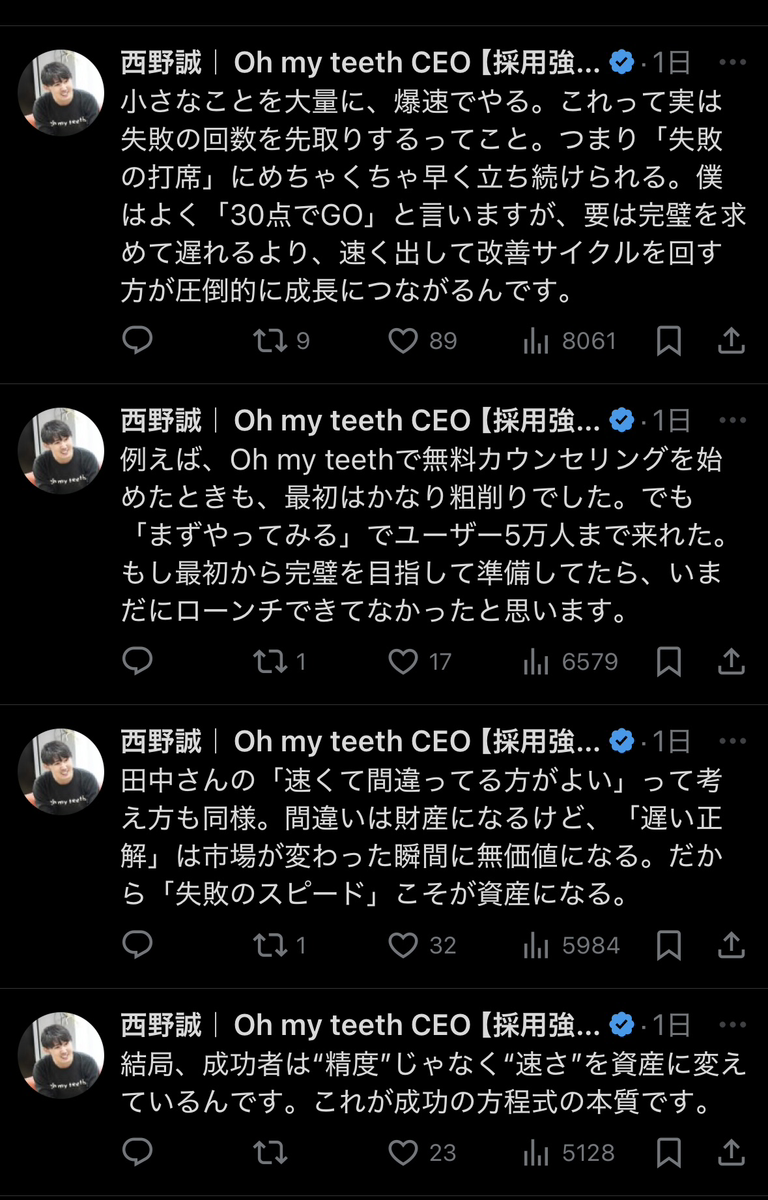Screen dimensions: 768x1200
Task: View analytics showing 8061 impressions
Action: pos(537,341)
